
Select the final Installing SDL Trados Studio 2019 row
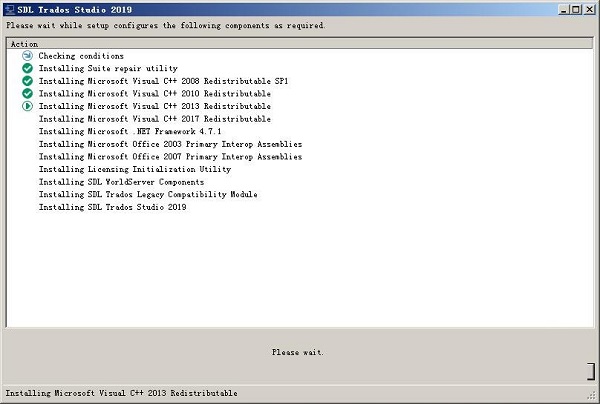tap(112, 207)
